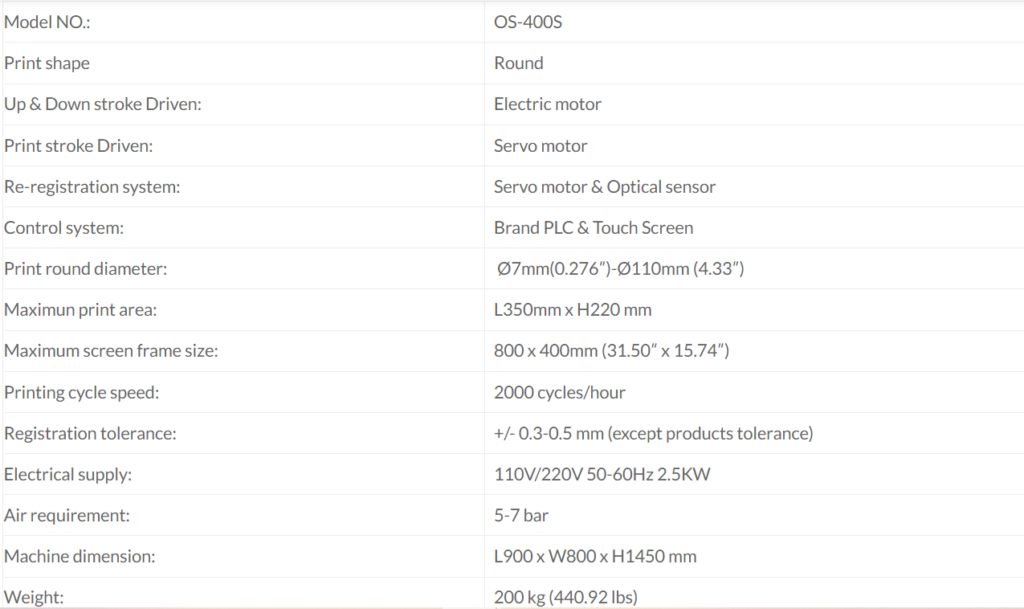Click the Electric motor value
Image resolution: width=1024 pixels, height=609 pixels.
point(547,104)
